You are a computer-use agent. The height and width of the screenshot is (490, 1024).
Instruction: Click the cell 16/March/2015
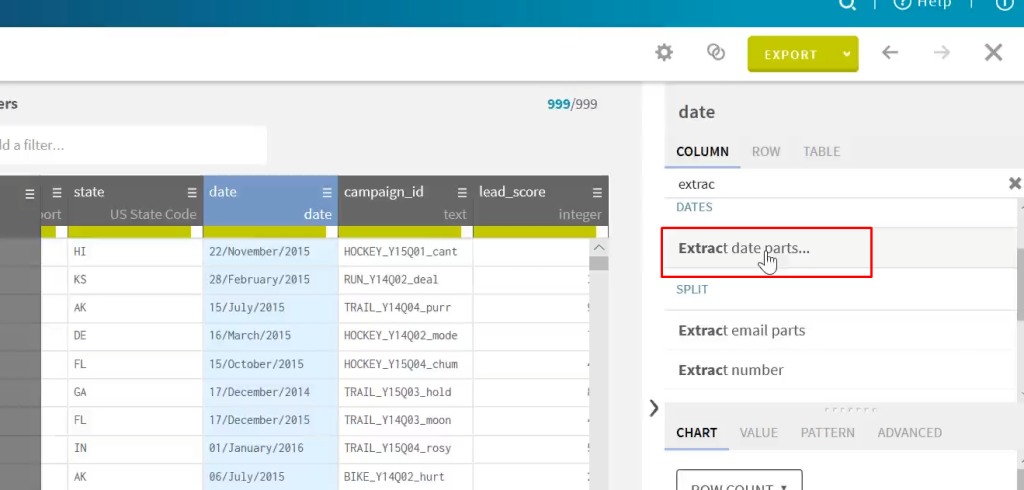(x=270, y=336)
